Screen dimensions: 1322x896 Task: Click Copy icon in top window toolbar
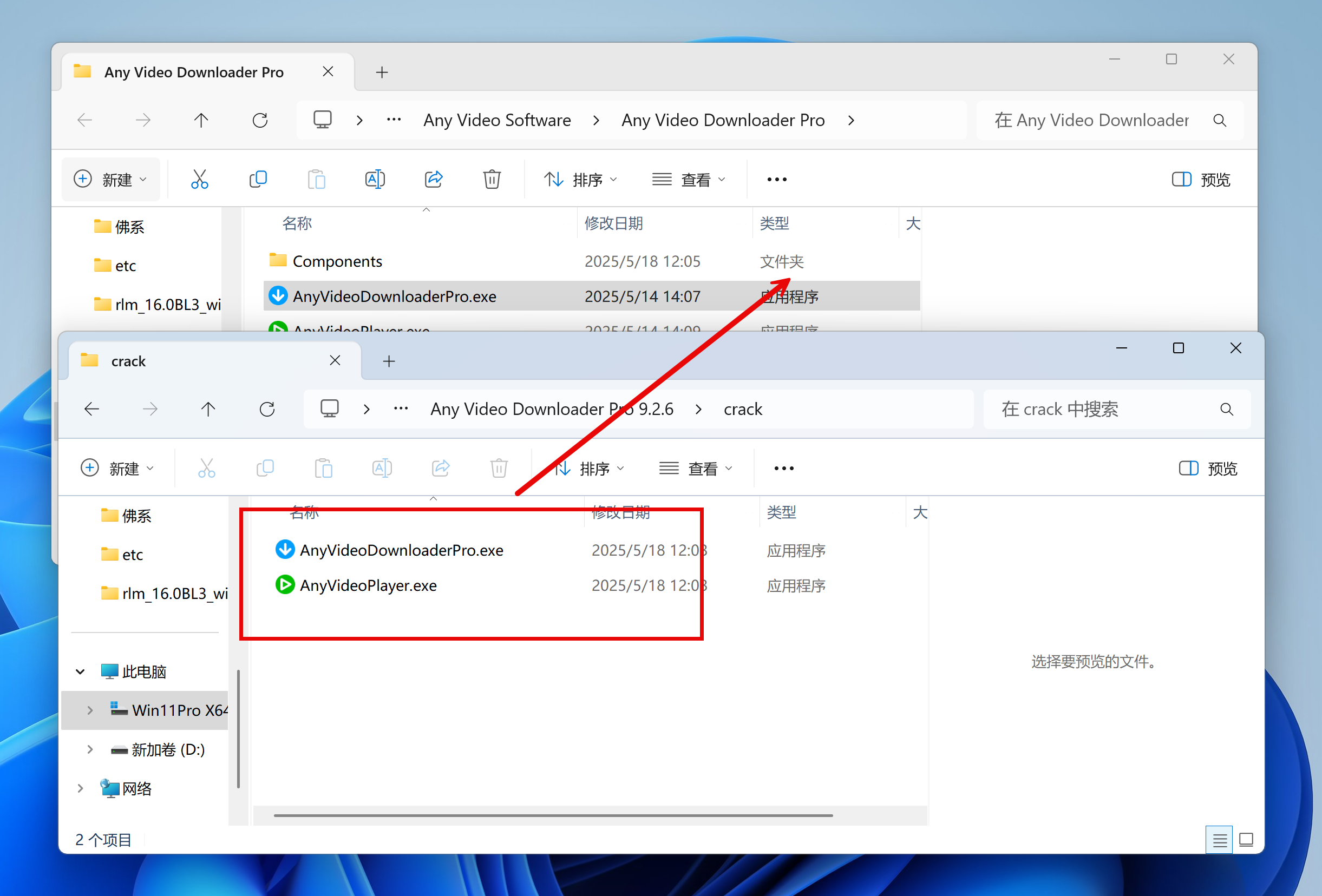click(x=258, y=180)
